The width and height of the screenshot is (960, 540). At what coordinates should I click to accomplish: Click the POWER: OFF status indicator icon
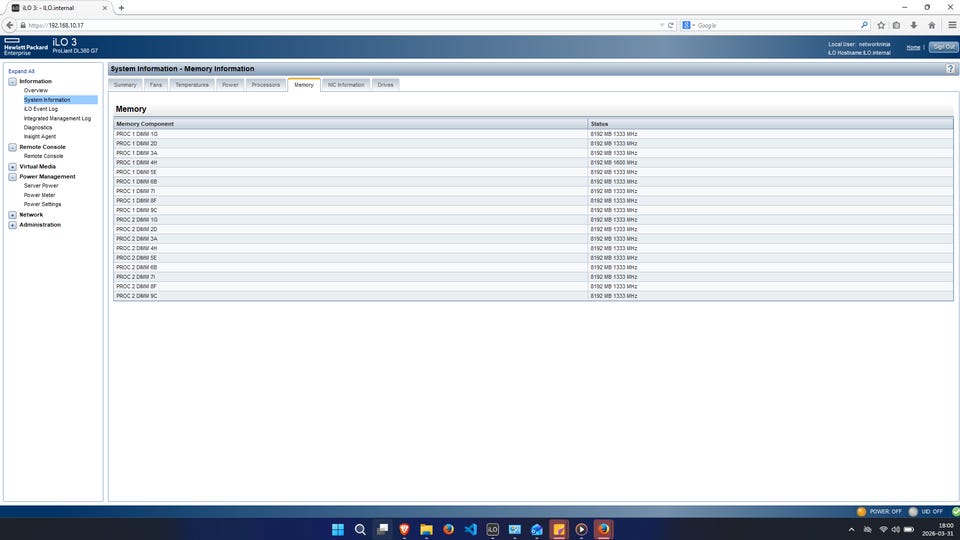pyautogui.click(x=861, y=511)
